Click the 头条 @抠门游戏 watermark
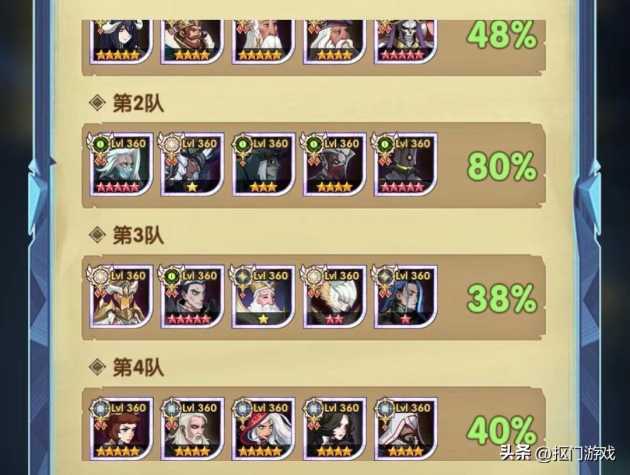The image size is (630, 475). [557, 454]
